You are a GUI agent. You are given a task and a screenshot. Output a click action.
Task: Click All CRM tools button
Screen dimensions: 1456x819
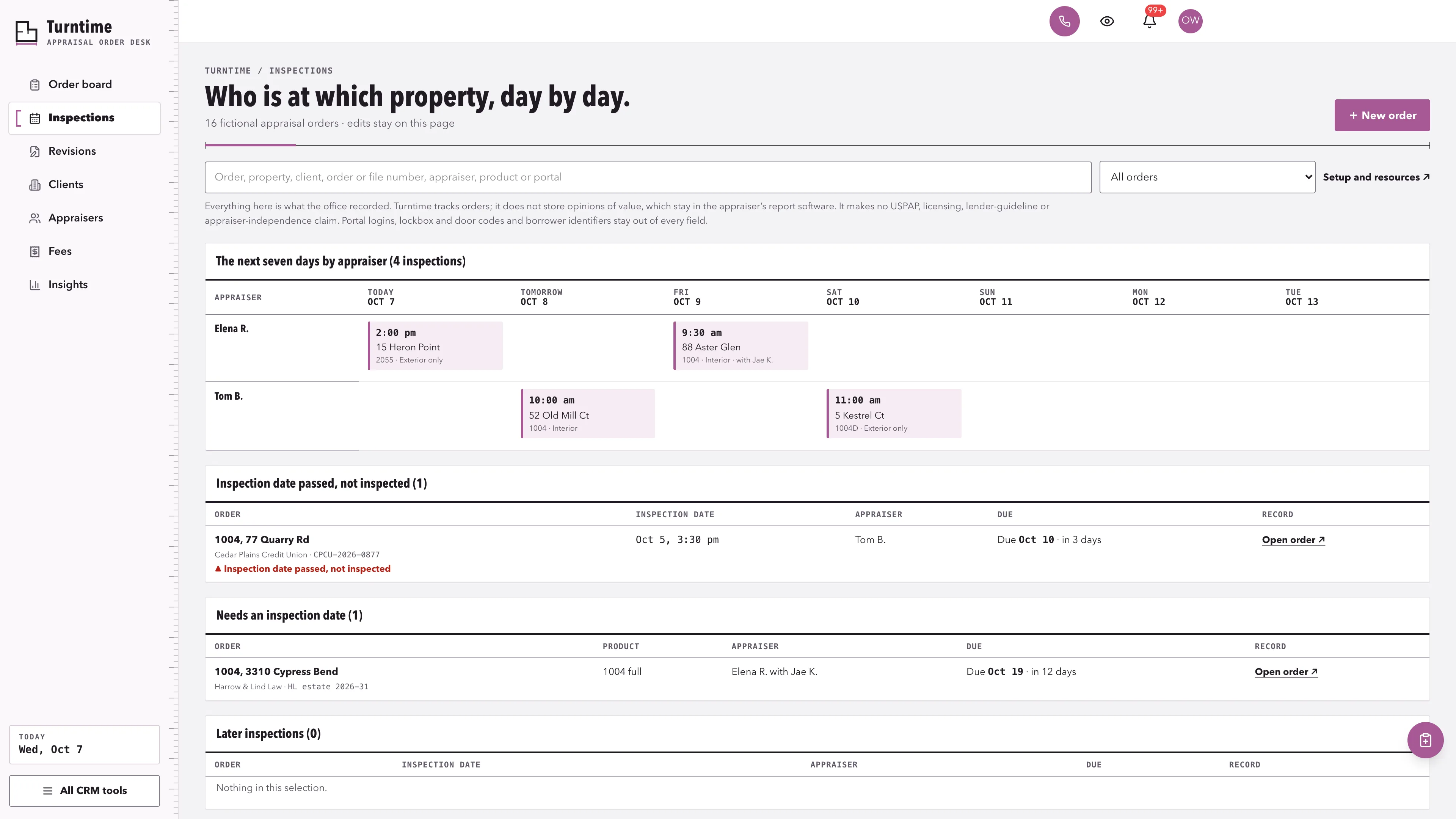85,790
